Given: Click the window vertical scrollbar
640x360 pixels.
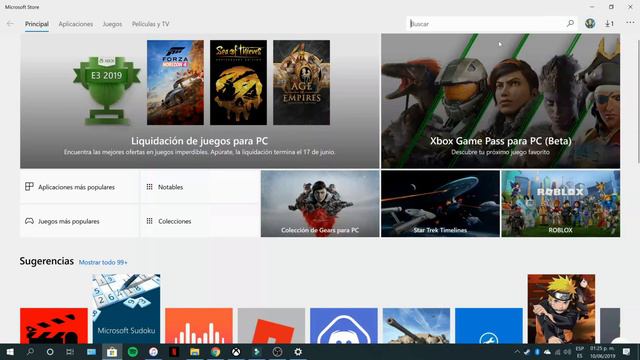Looking at the screenshot, I should [x=638, y=102].
